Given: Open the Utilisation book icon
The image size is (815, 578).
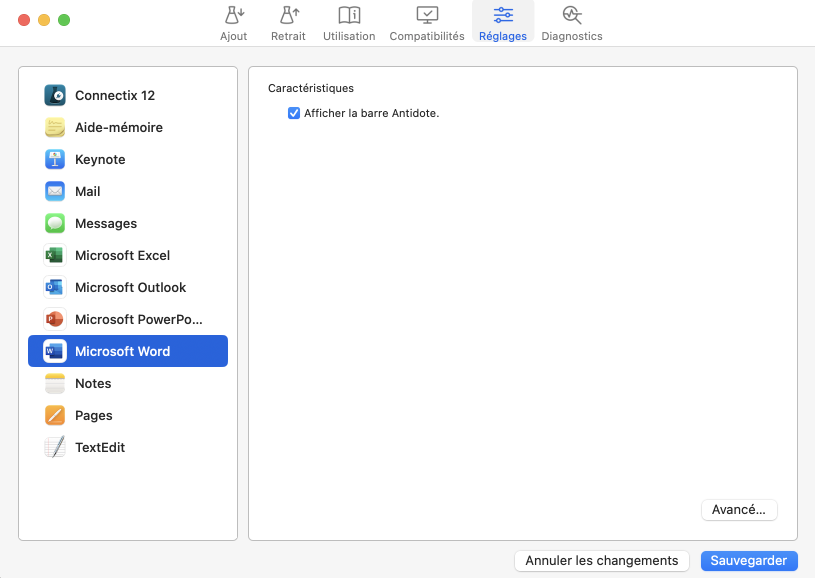Looking at the screenshot, I should [349, 16].
